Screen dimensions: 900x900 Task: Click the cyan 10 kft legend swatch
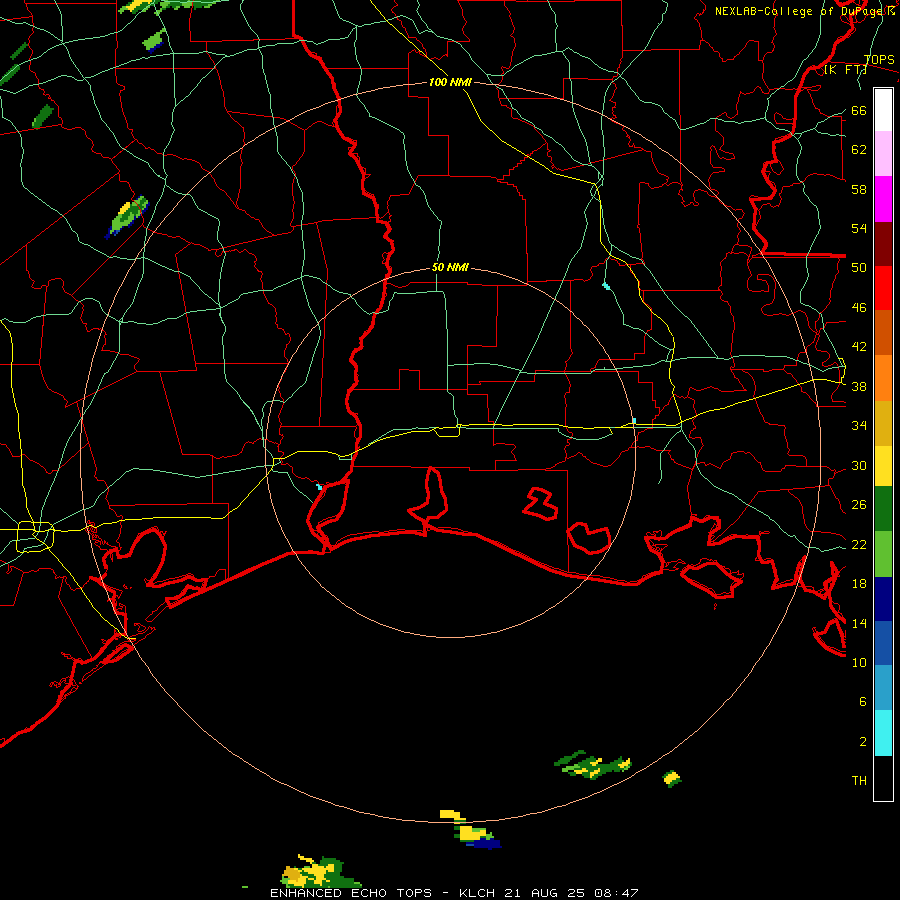tap(883, 733)
